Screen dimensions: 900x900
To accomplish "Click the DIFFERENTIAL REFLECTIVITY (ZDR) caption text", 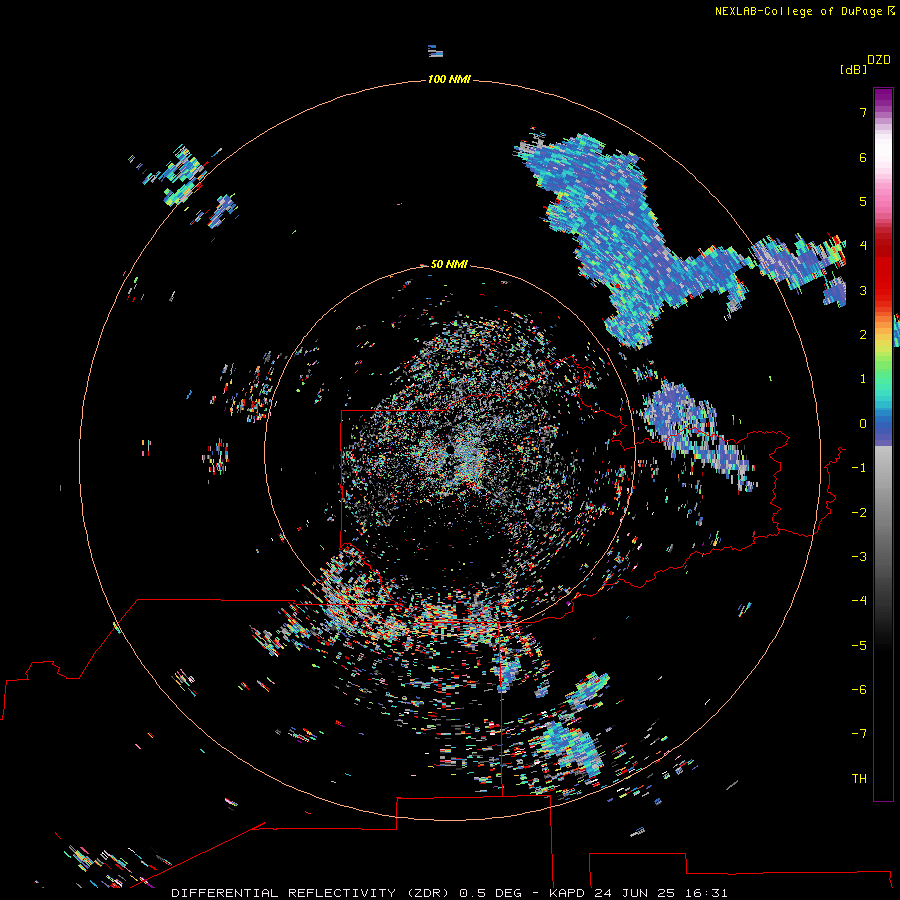I will [x=312, y=893].
